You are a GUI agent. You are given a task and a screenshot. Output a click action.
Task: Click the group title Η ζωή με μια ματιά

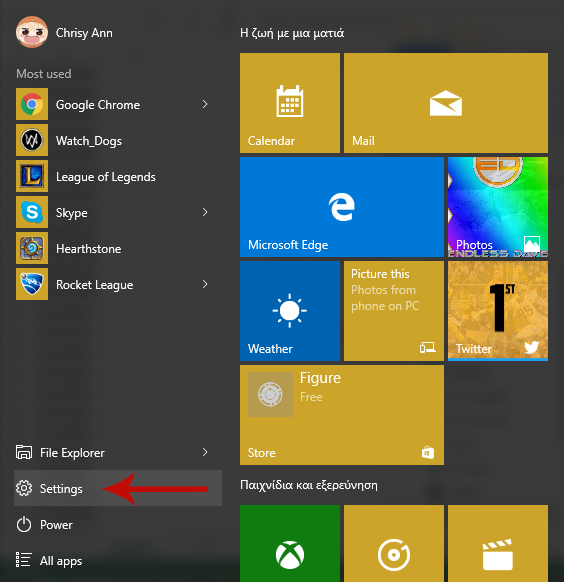292,33
